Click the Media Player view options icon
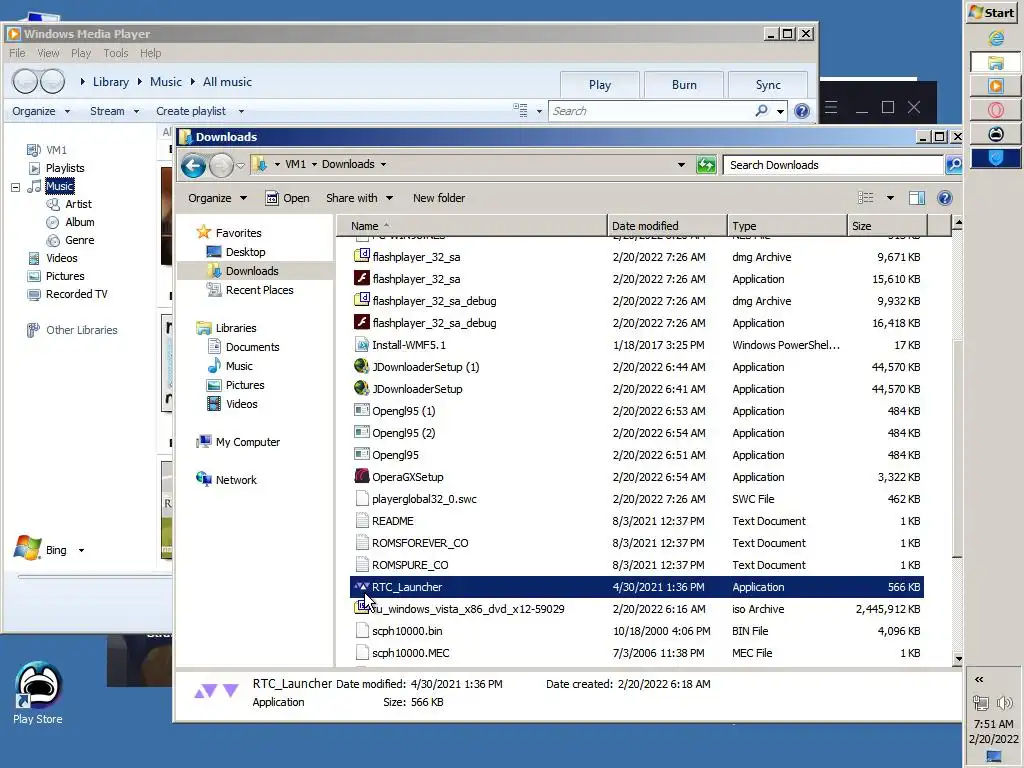The image size is (1024, 768). pos(520,110)
